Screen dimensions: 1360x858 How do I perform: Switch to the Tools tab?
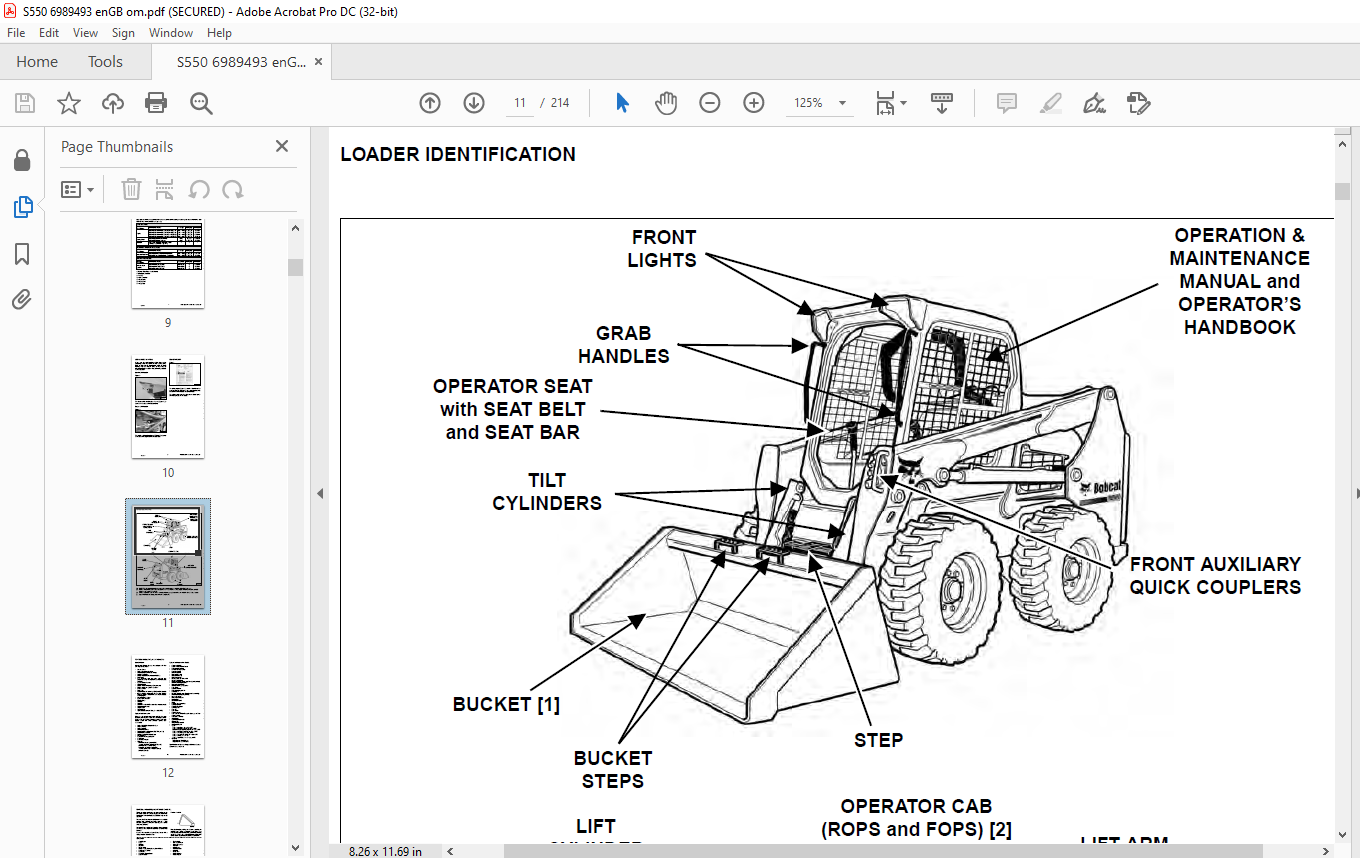tap(105, 62)
